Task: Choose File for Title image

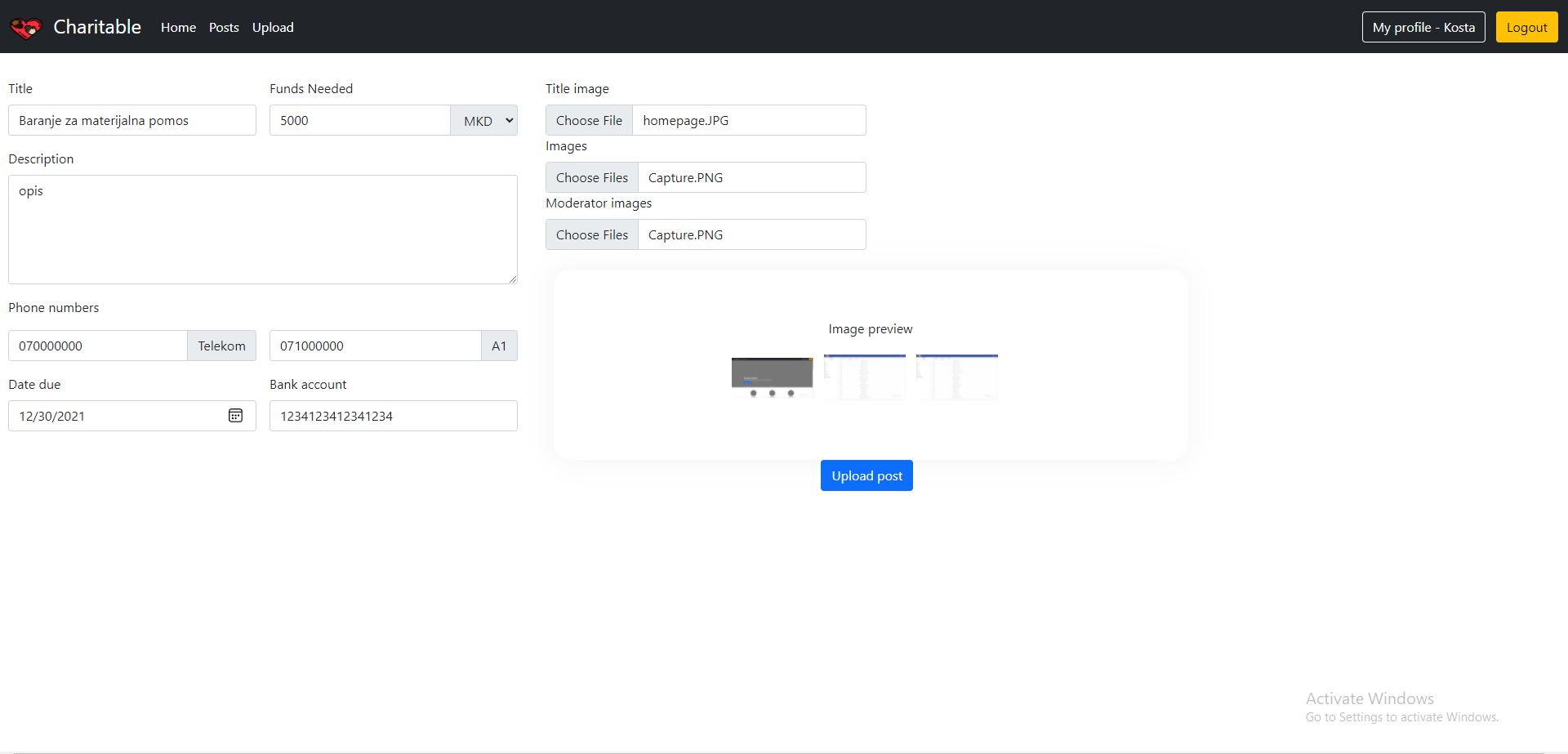Action: 589,121
